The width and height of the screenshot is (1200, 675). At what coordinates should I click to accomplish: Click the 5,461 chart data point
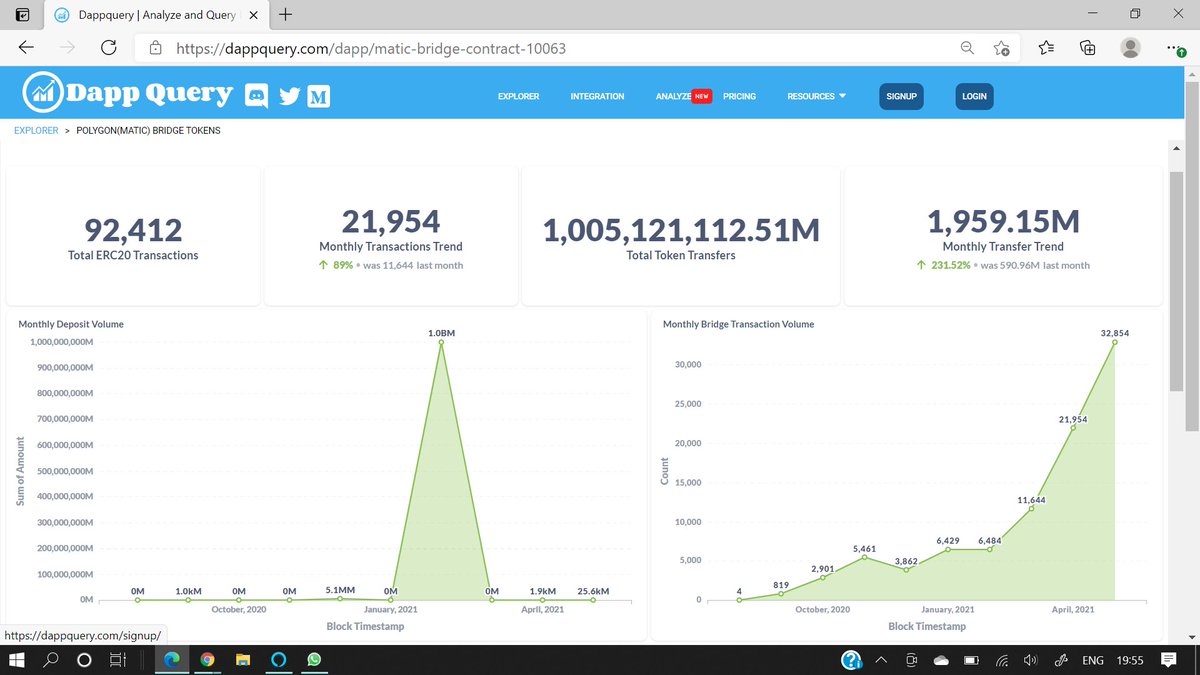point(864,557)
